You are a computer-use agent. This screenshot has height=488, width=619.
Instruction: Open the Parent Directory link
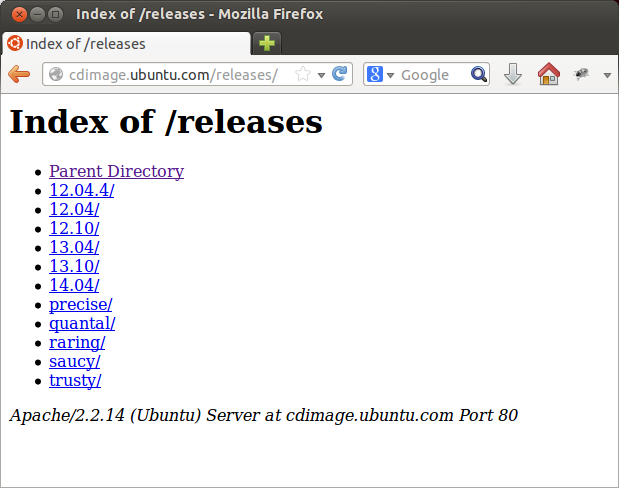pos(116,171)
